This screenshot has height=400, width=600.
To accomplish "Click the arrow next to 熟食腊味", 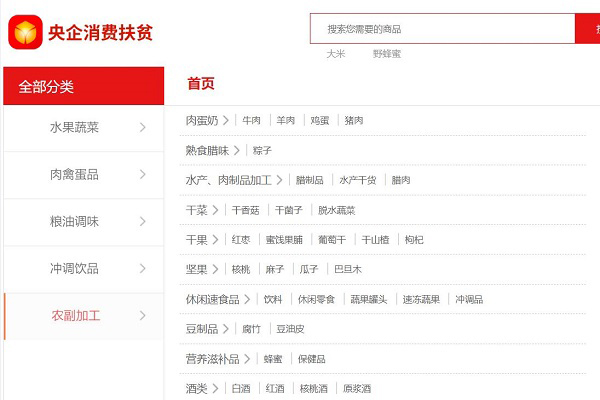I will [237, 150].
